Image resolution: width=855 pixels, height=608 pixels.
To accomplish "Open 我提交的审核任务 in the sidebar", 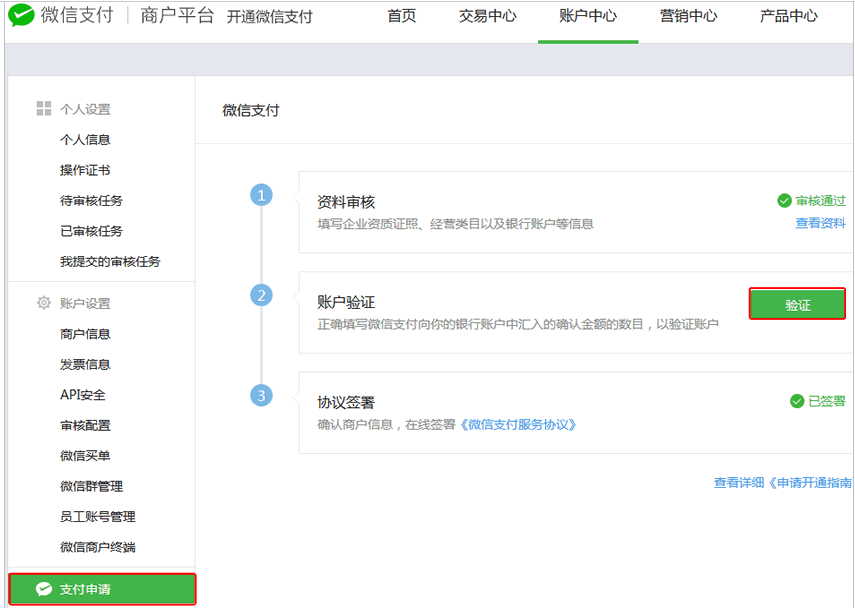I will point(110,262).
